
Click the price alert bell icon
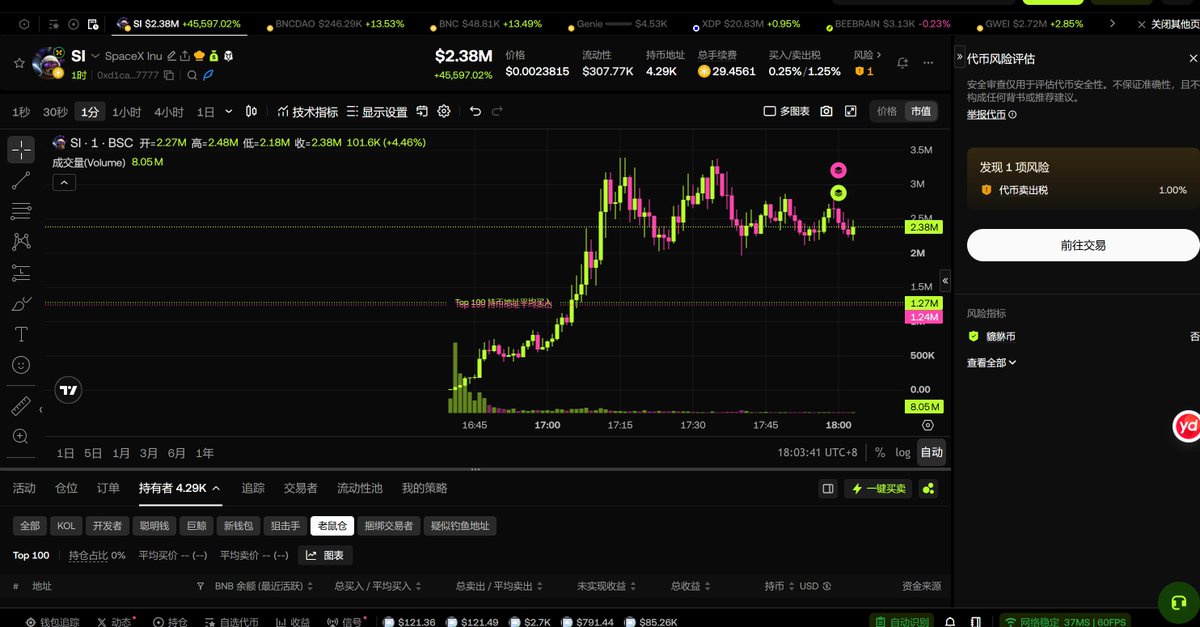(903, 63)
